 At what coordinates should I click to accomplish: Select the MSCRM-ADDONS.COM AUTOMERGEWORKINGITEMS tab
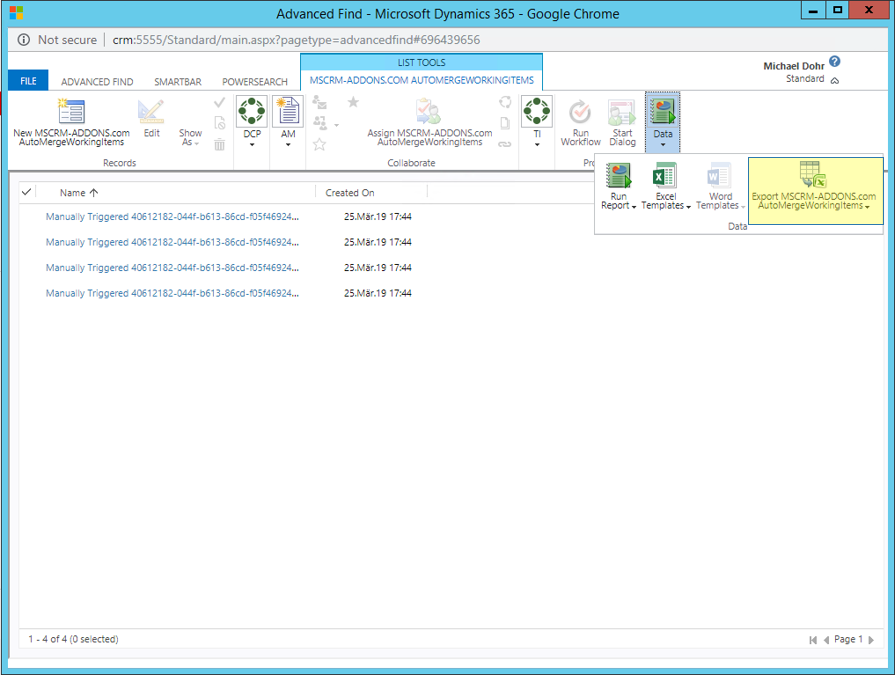pyautogui.click(x=422, y=80)
